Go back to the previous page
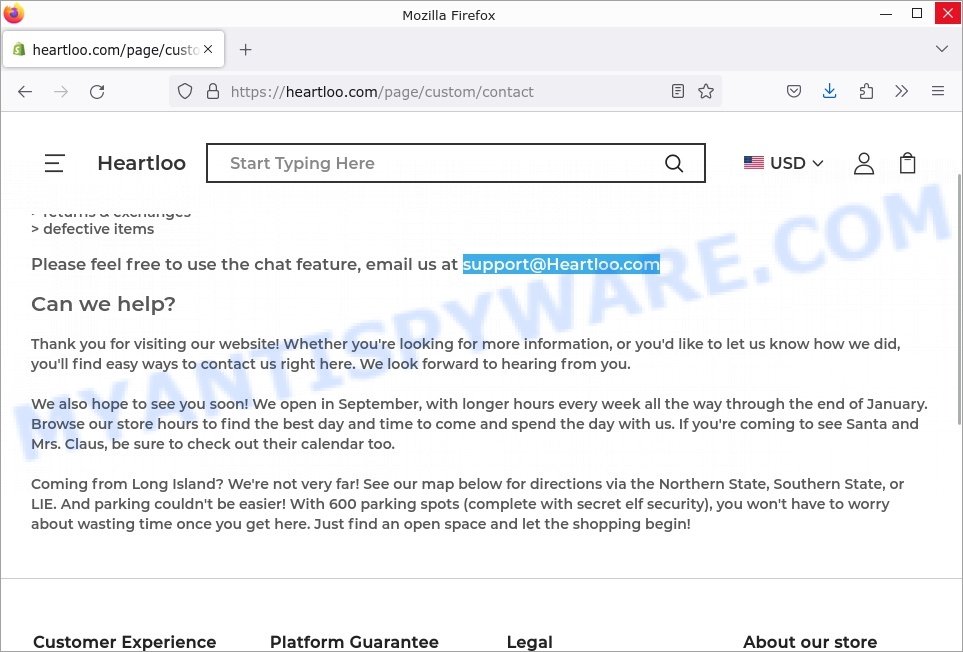The width and height of the screenshot is (963, 652). (x=25, y=92)
